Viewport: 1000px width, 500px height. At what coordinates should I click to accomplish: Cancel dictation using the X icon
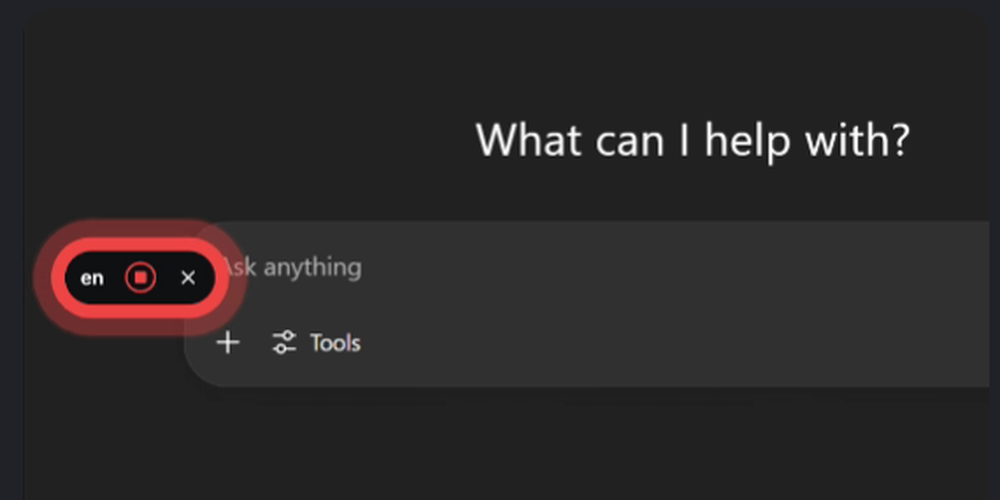(188, 277)
